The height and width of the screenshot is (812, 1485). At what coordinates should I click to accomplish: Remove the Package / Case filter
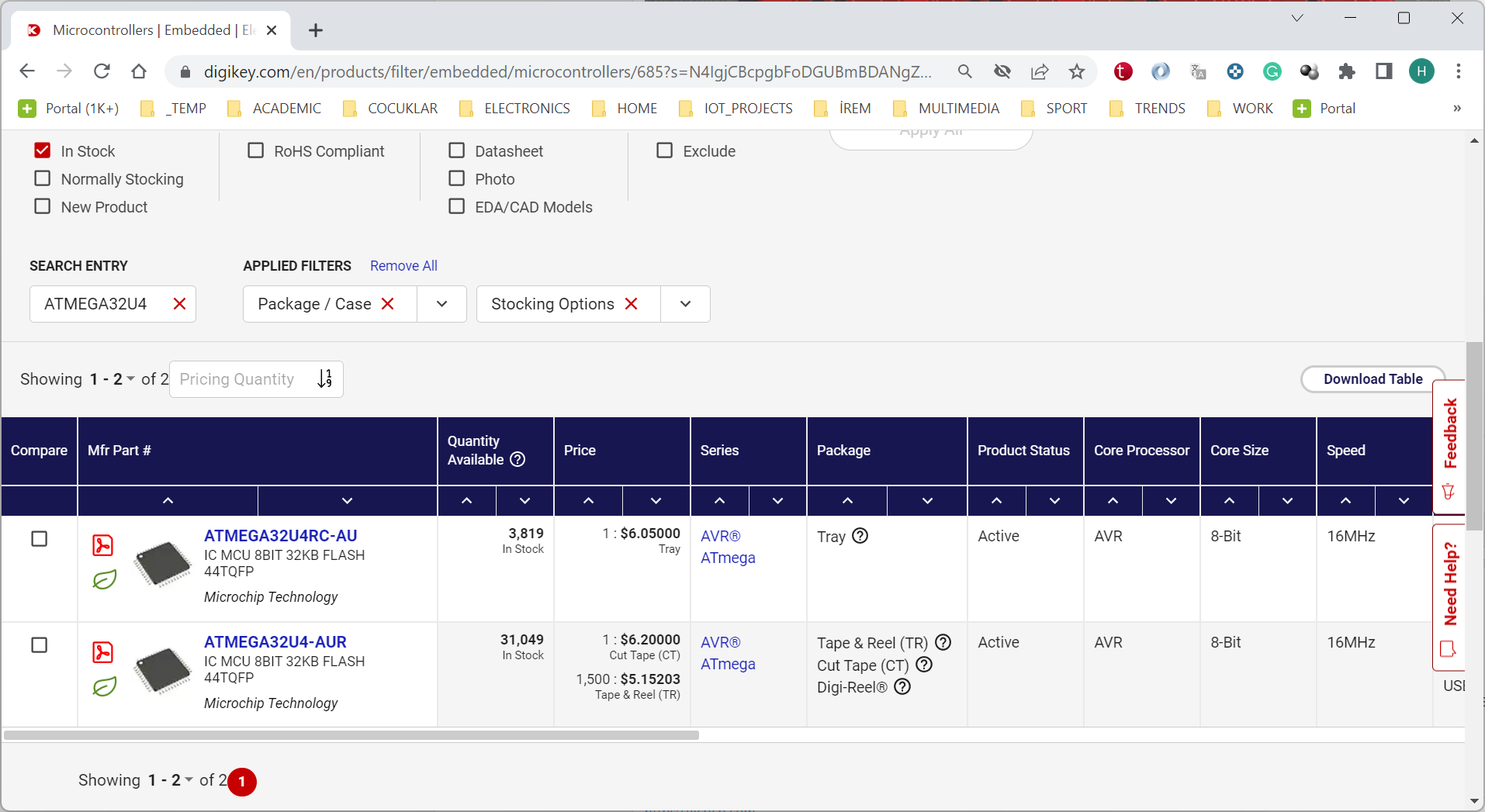388,304
